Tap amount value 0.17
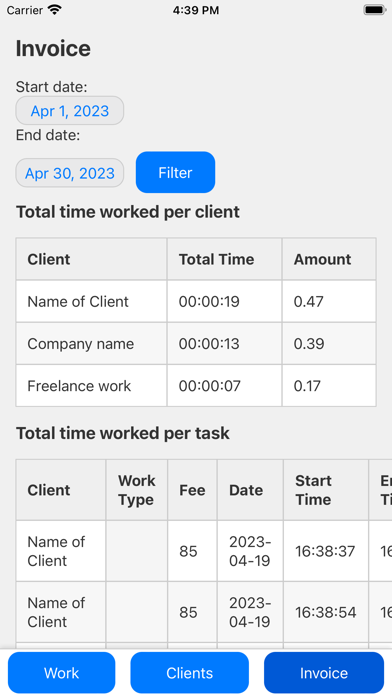This screenshot has height=696, width=392. click(307, 386)
